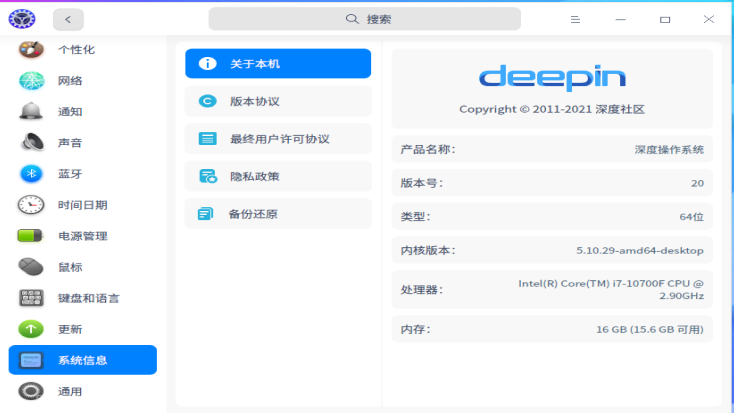Click the 内核版本 label
This screenshot has width=734, height=413.
pyautogui.click(x=428, y=251)
